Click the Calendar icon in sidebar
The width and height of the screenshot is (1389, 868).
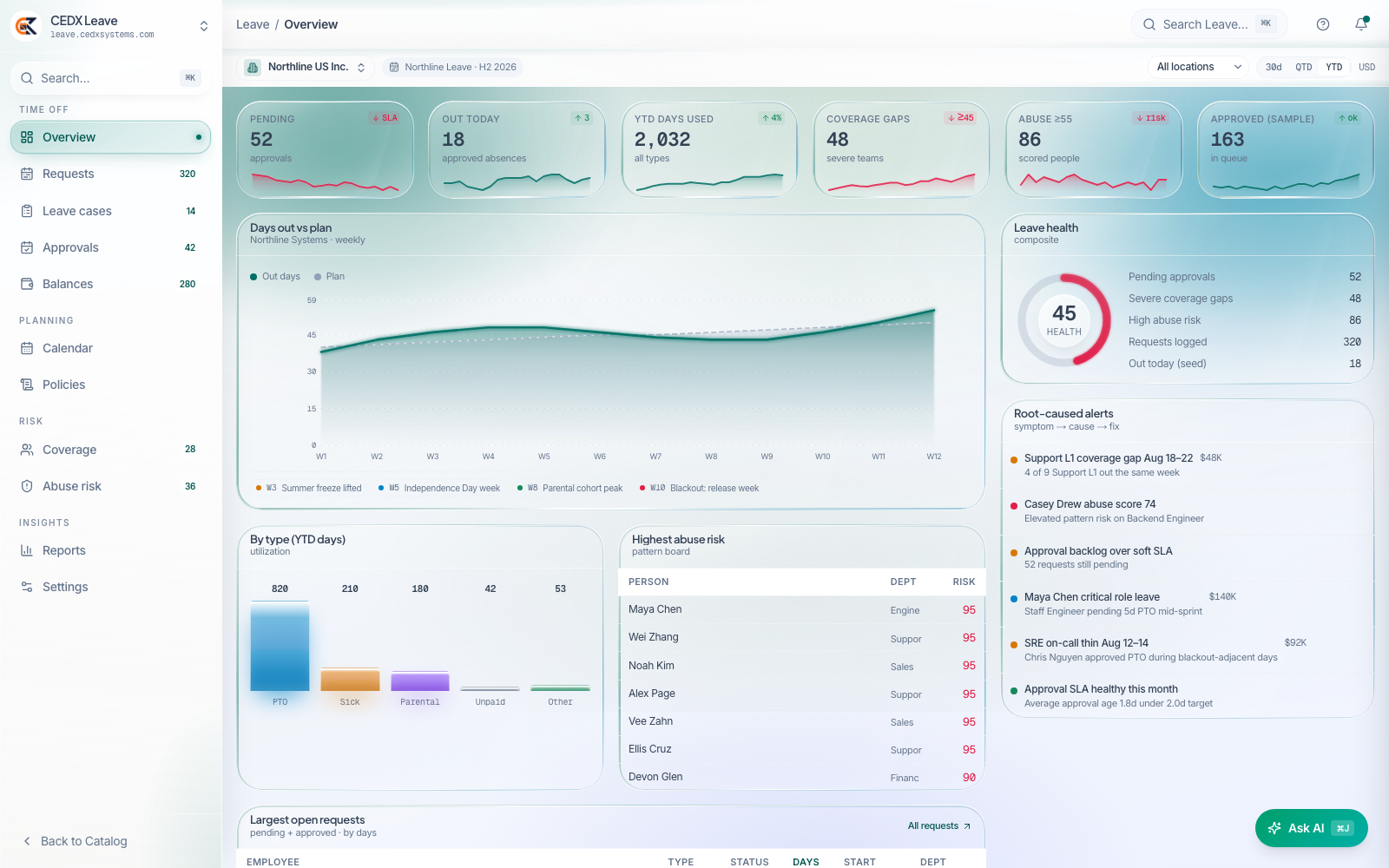click(27, 348)
